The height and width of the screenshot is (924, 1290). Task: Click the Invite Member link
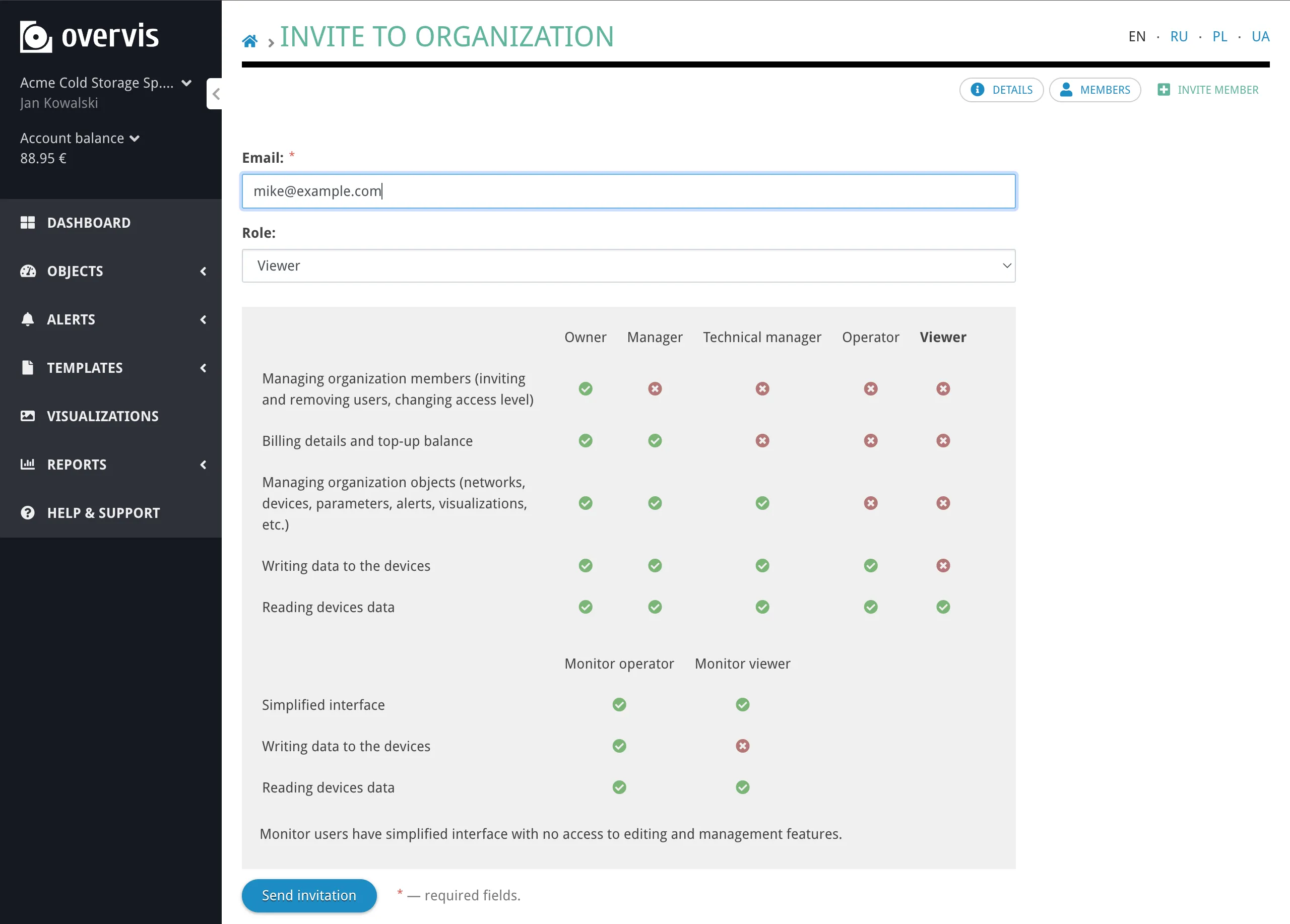[1207, 90]
